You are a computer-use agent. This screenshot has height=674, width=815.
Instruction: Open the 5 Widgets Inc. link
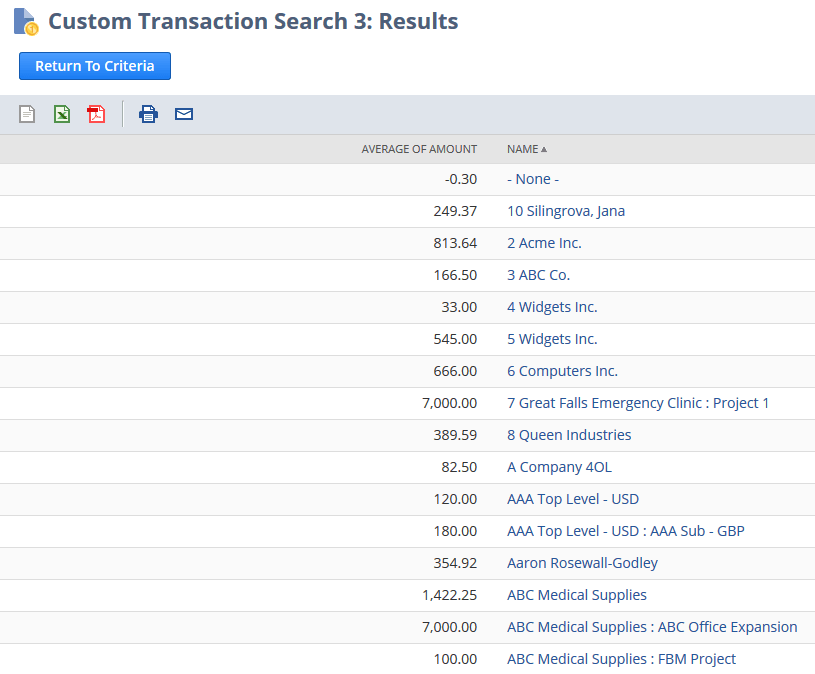(552, 339)
